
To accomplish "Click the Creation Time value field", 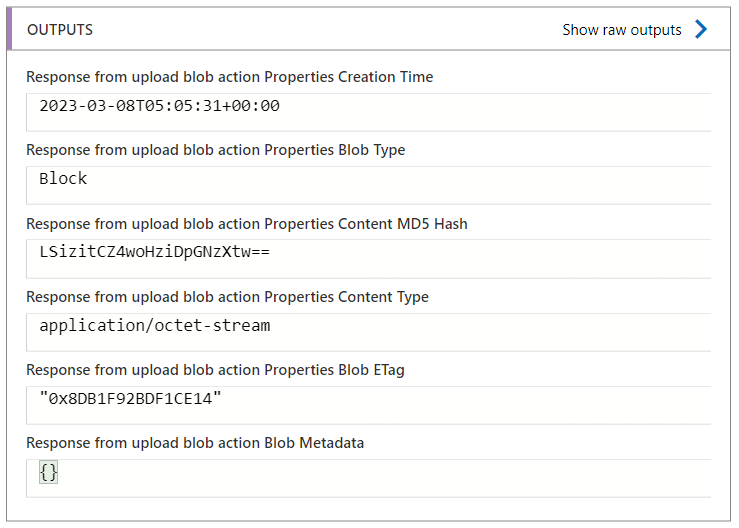I will click(x=369, y=112).
